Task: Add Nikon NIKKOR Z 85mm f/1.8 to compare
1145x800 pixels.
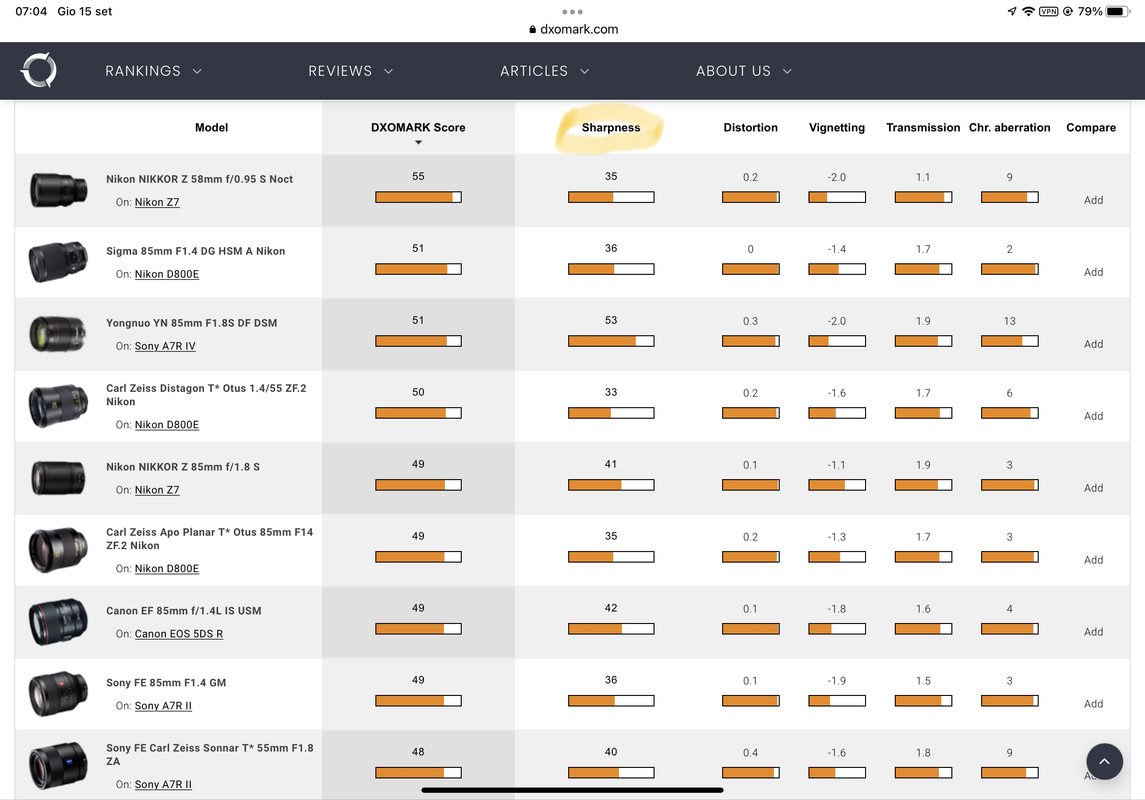Action: click(1093, 488)
